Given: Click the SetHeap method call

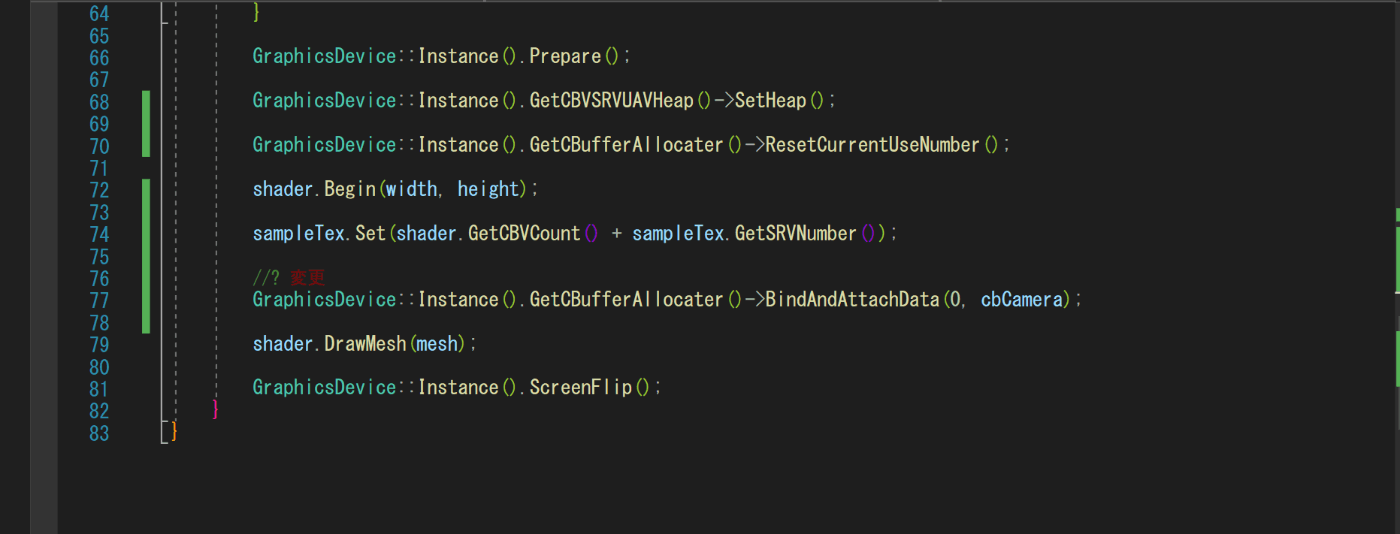Looking at the screenshot, I should pos(771,100).
